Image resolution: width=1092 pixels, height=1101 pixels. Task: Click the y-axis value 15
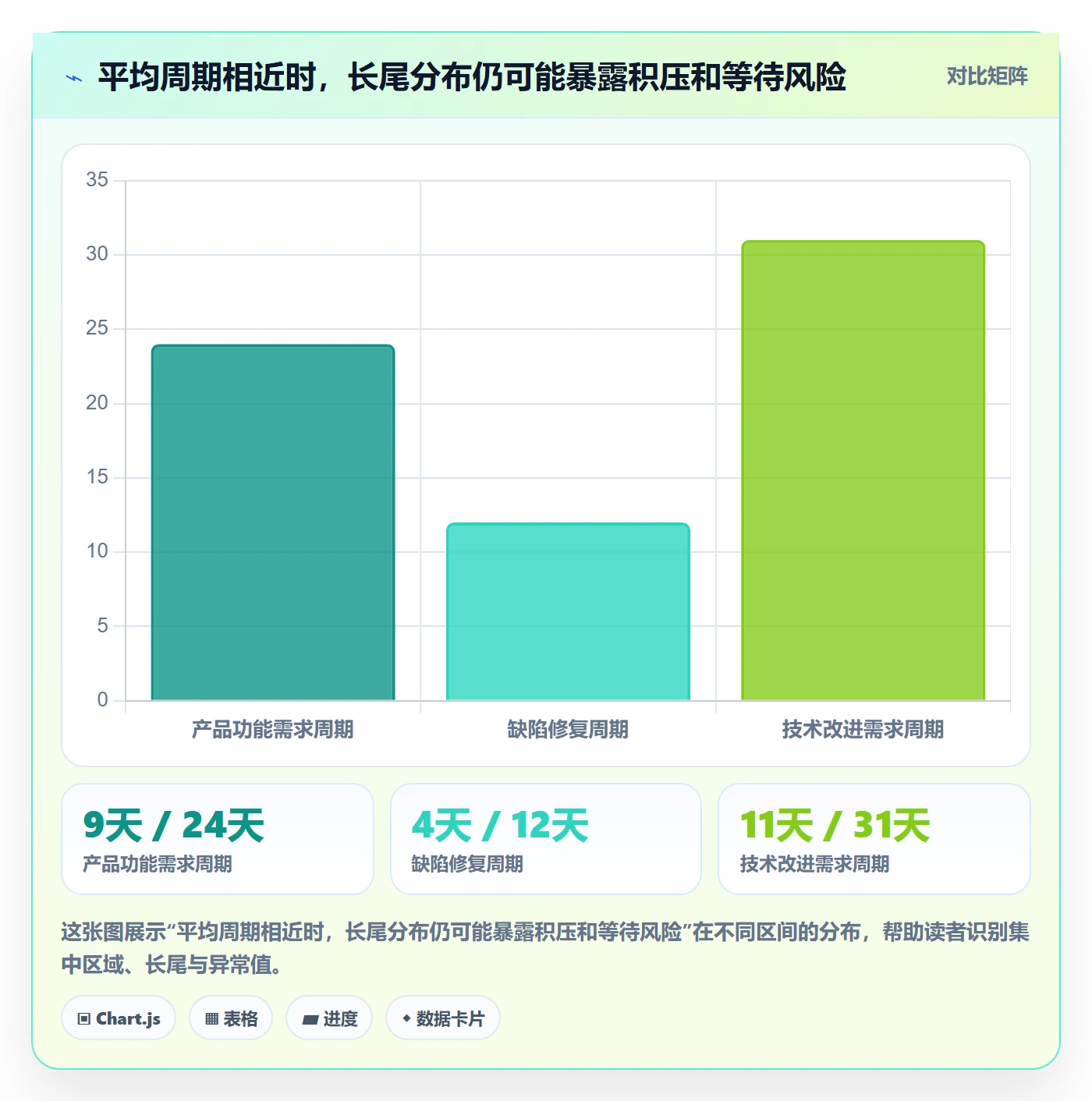coord(97,477)
